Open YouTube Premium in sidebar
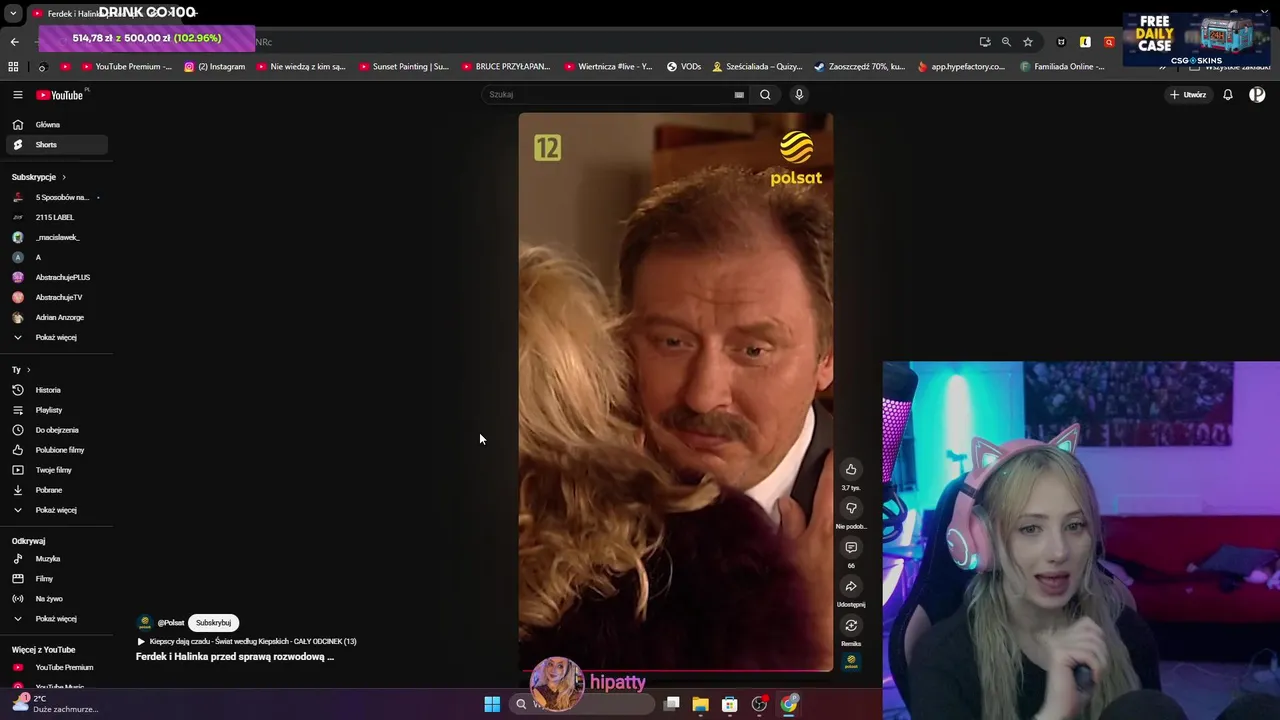 click(x=56, y=668)
